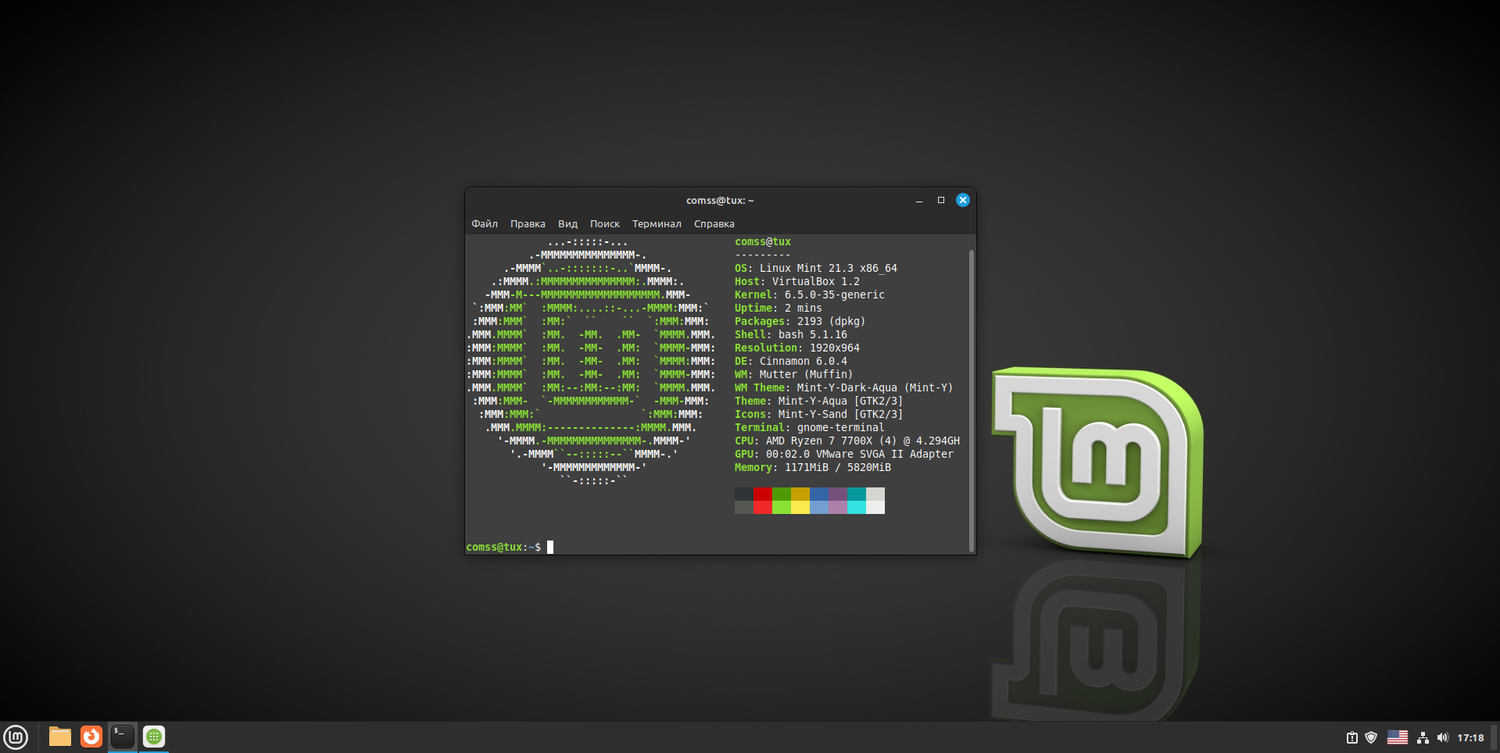Click the red color block in the top row

pyautogui.click(x=763, y=494)
